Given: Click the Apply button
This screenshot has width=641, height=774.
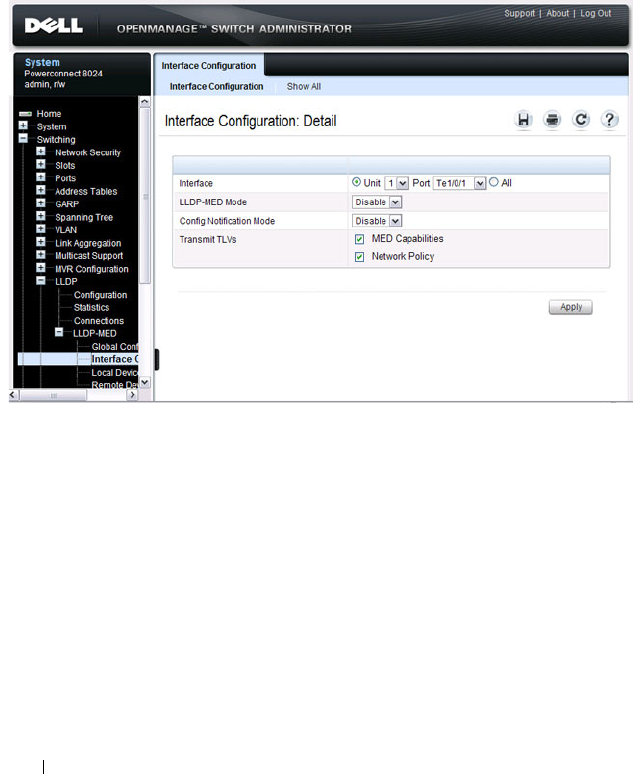Looking at the screenshot, I should click(x=570, y=307).
